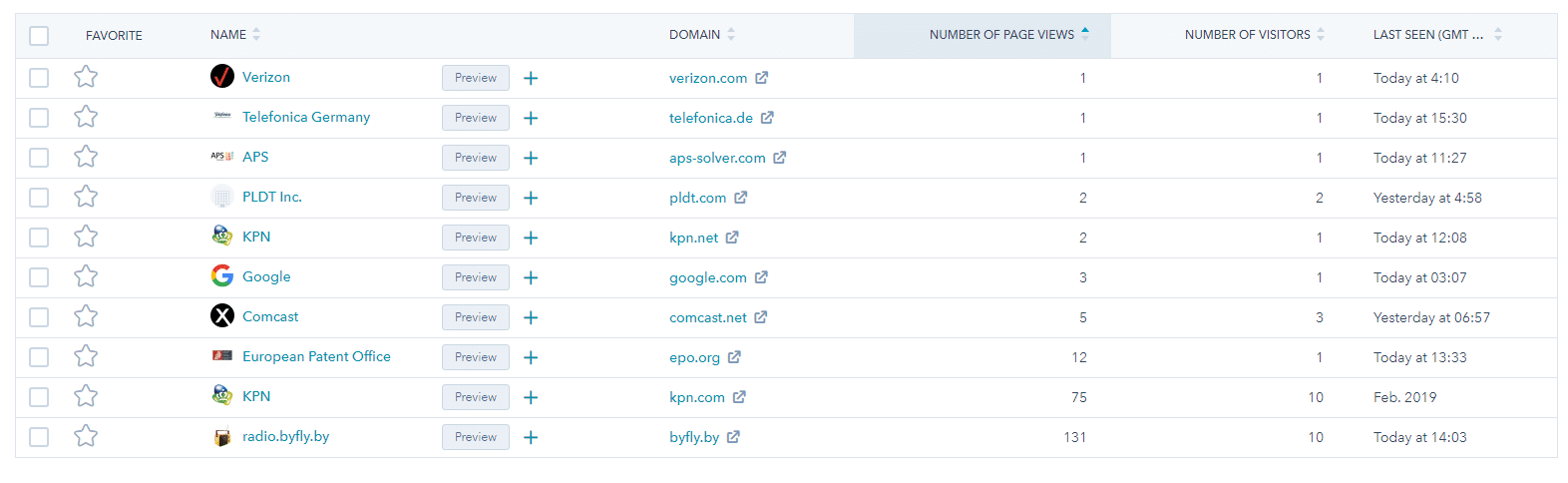Click 'Today at 13:33' cell
Image resolution: width=1568 pixels, height=483 pixels.
tap(1419, 357)
